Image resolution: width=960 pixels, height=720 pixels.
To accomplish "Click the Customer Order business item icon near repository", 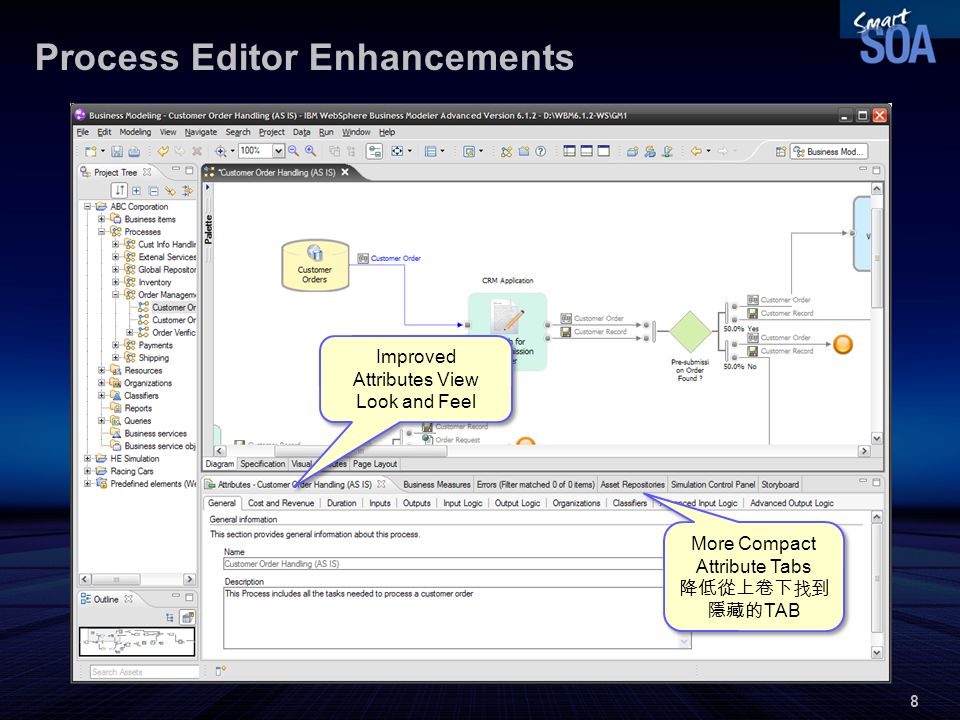I will pyautogui.click(x=363, y=258).
